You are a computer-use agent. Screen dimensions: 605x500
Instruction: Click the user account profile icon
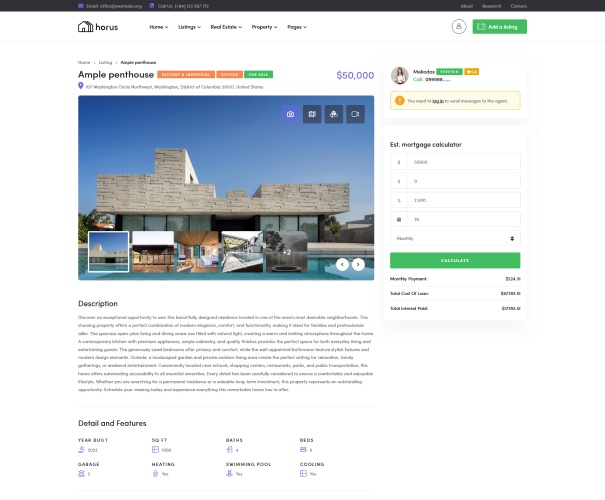(459, 27)
